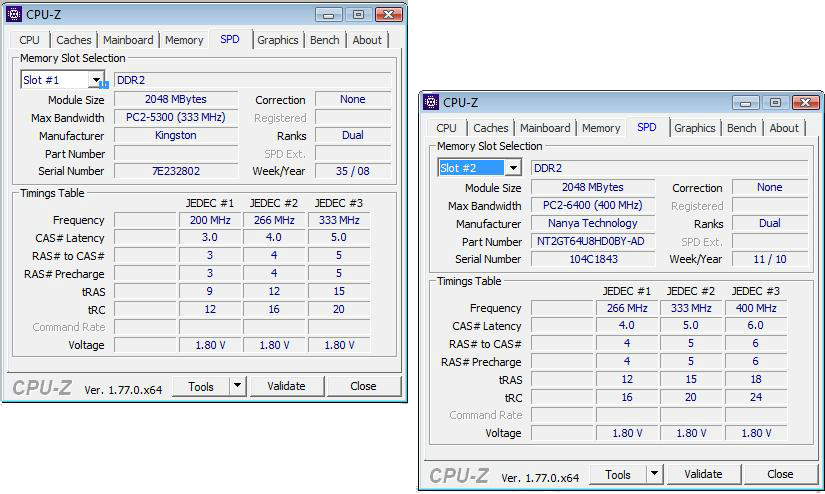The image size is (825, 494).
Task: Click week/year value 11 / 10
Action: click(770, 259)
